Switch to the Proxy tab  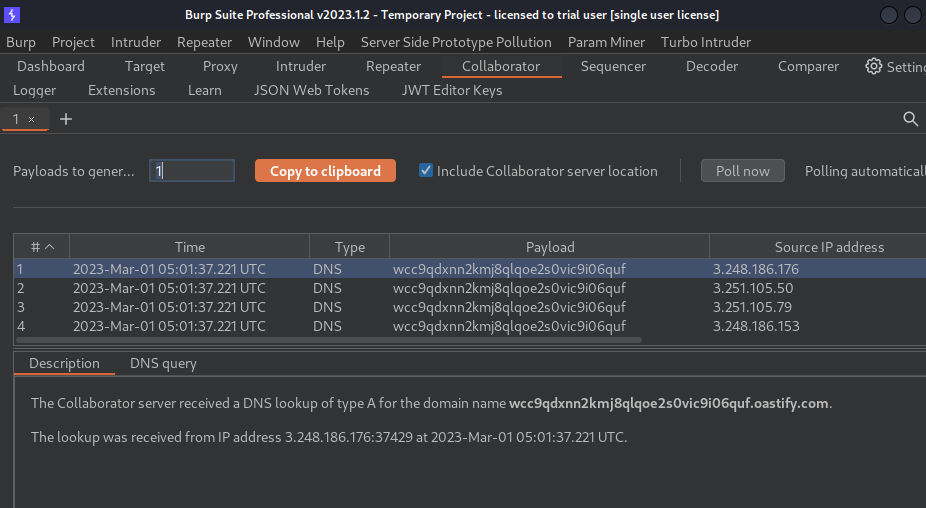click(220, 66)
